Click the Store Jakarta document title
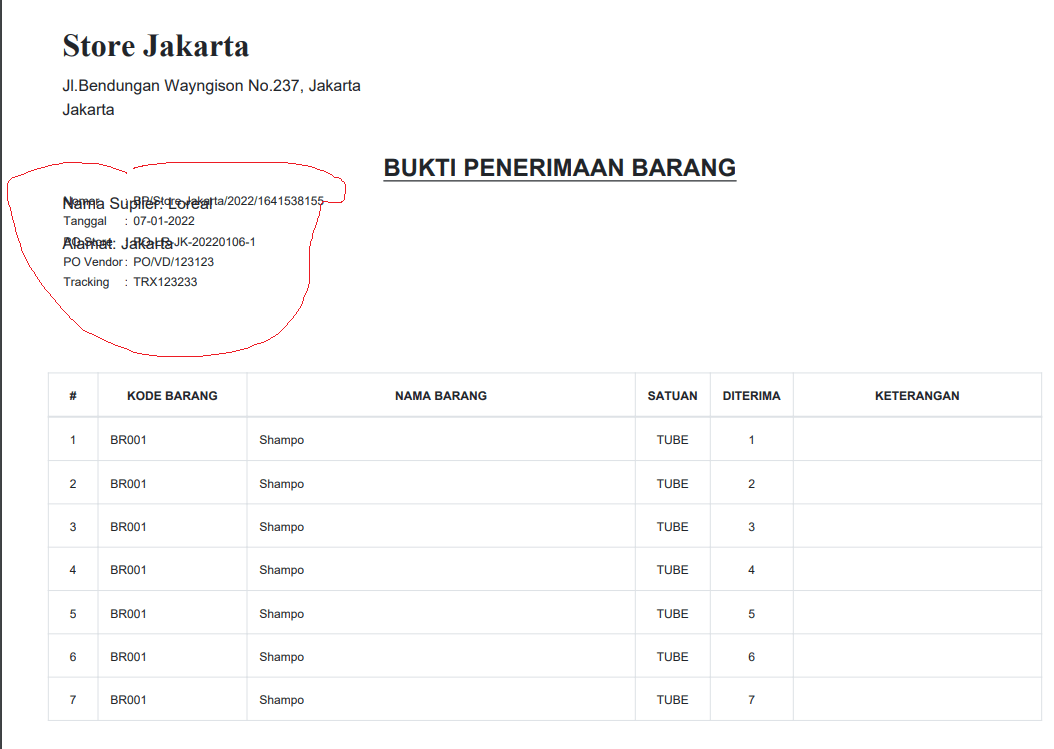This screenshot has width=1054, height=749. [155, 45]
